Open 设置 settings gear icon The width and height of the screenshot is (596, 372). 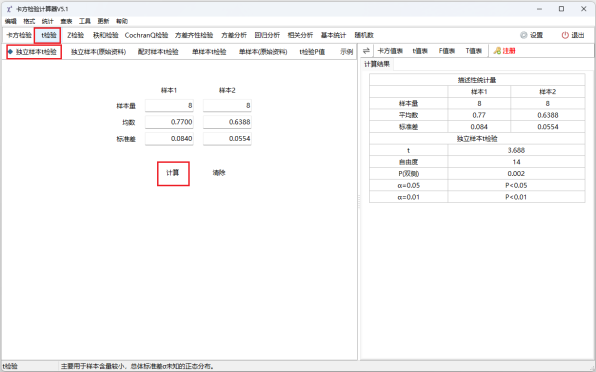tap(524, 35)
